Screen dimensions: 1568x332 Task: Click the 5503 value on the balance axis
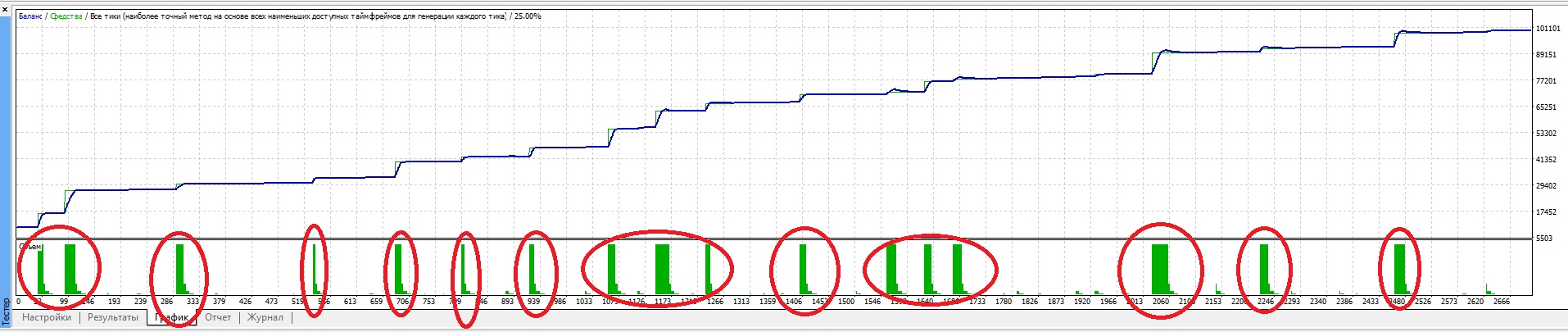coord(1543,239)
